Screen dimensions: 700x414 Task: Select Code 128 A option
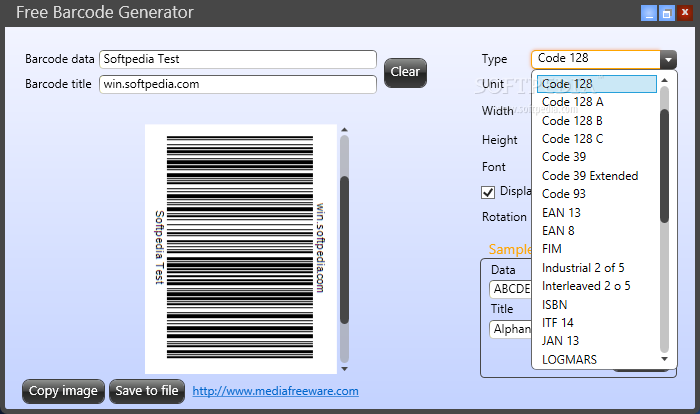597,102
